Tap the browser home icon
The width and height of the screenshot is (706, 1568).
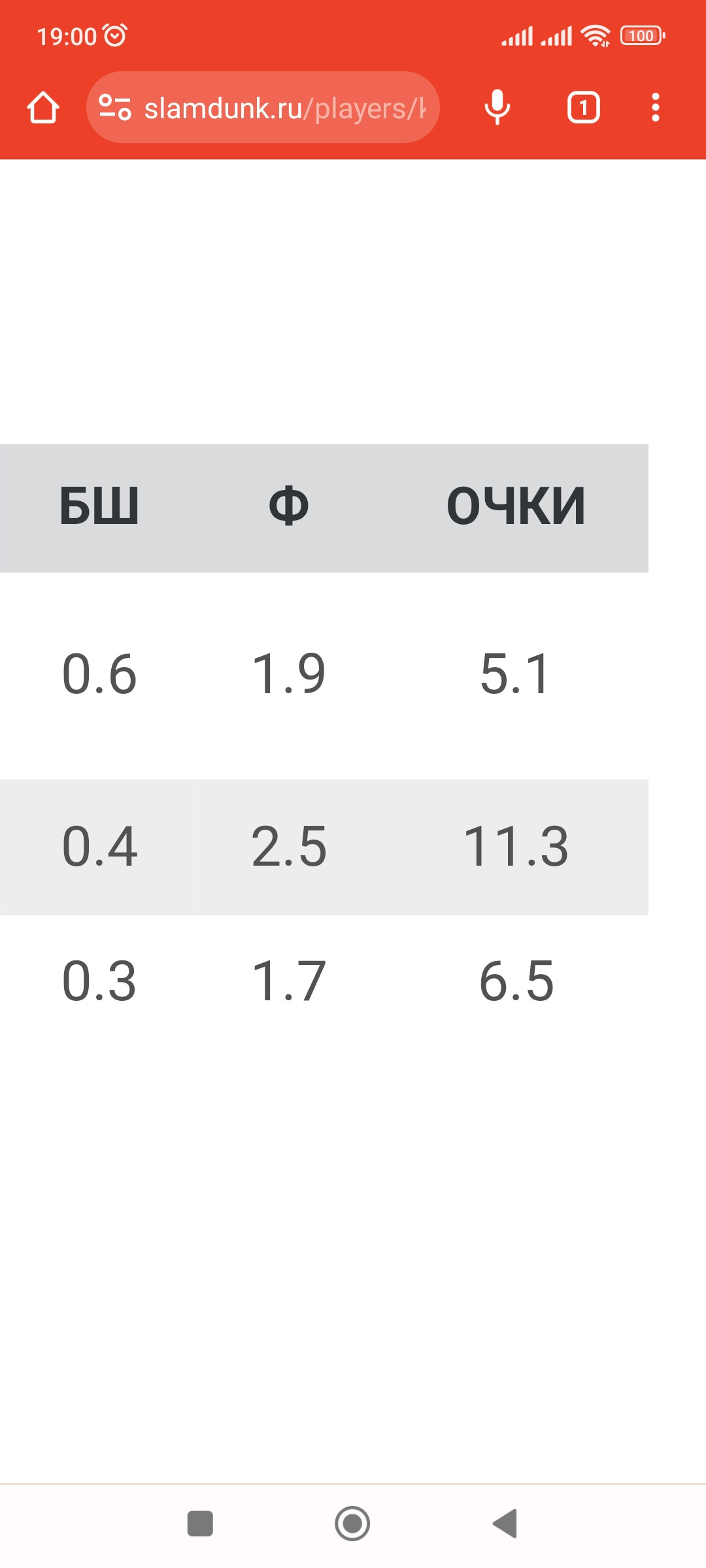(x=43, y=107)
